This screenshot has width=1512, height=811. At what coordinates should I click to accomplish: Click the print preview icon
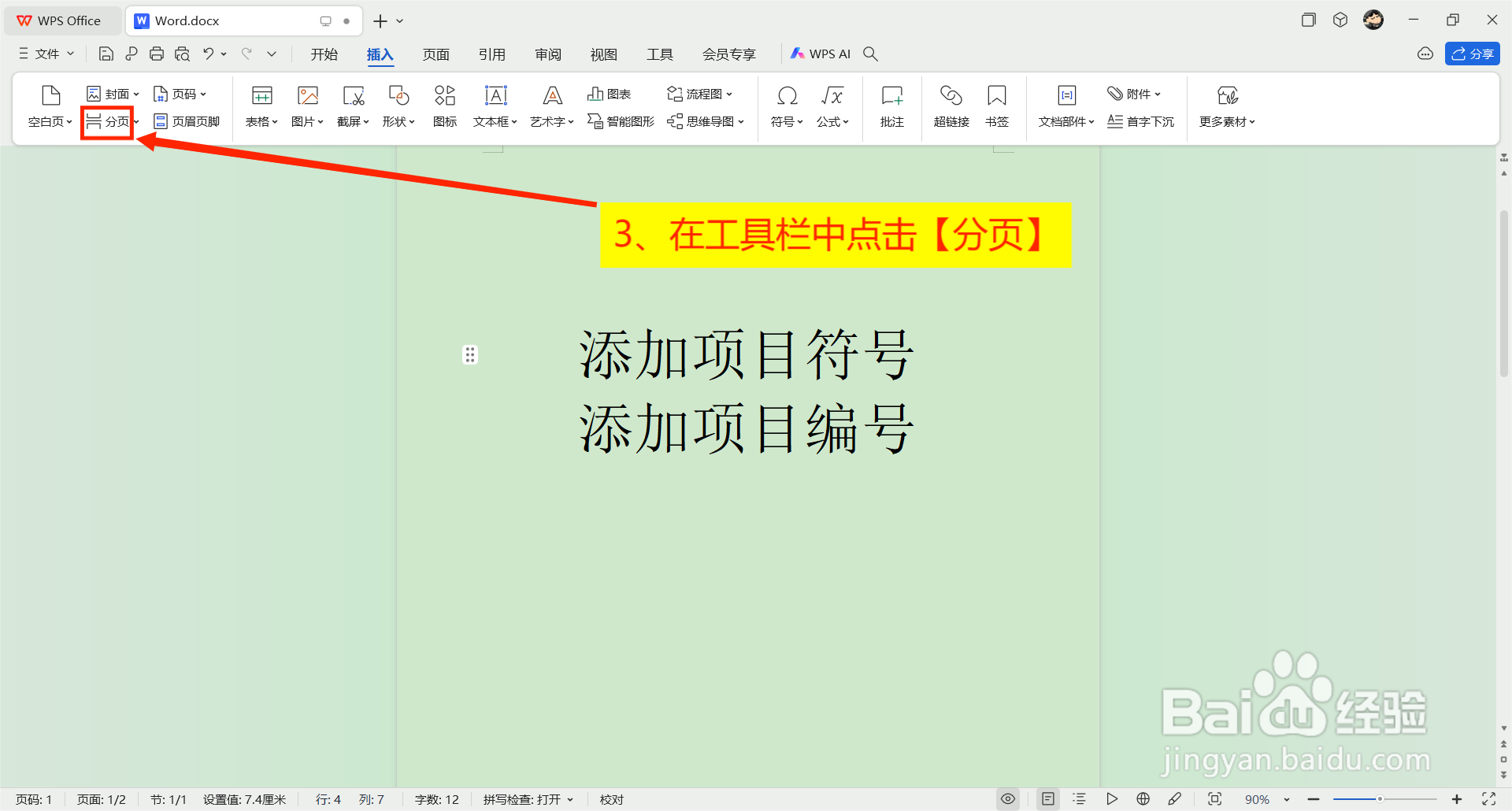[x=182, y=54]
